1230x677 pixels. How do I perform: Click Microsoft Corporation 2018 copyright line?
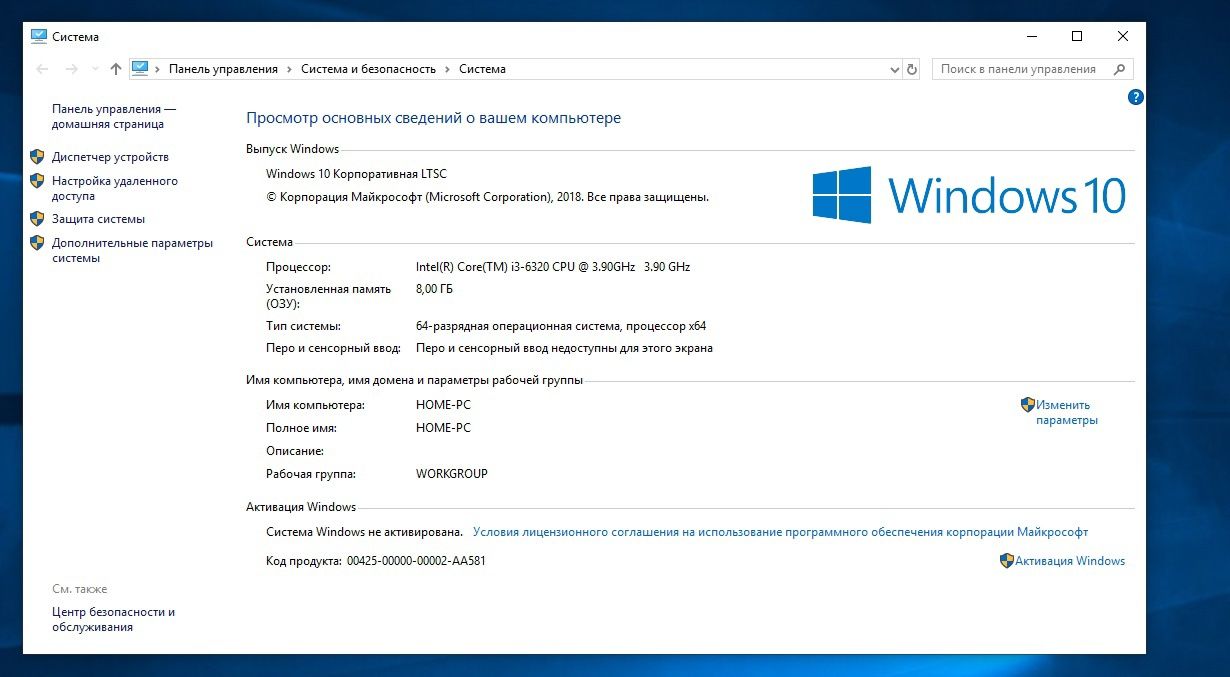487,197
